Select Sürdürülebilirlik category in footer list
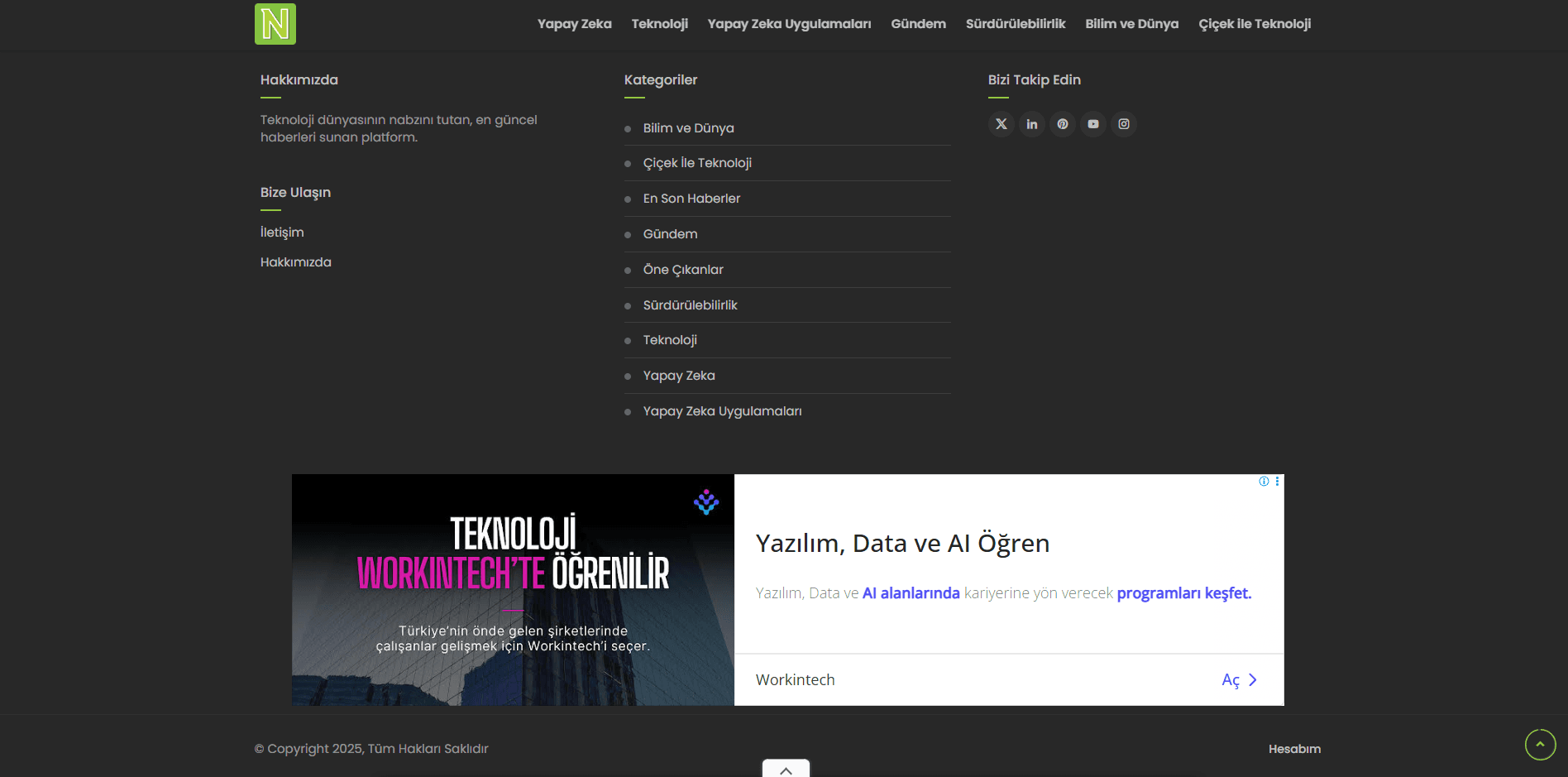1568x777 pixels. coord(691,305)
